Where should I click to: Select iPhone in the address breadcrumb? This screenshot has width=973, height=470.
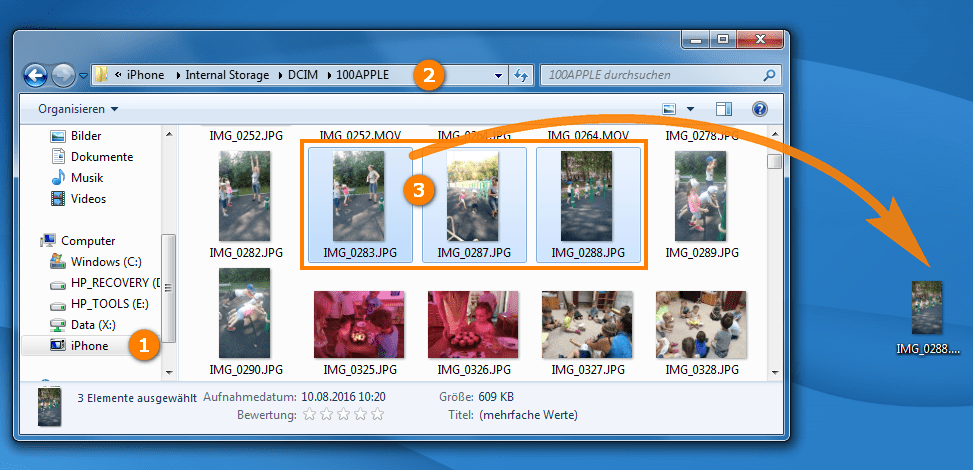[x=145, y=75]
